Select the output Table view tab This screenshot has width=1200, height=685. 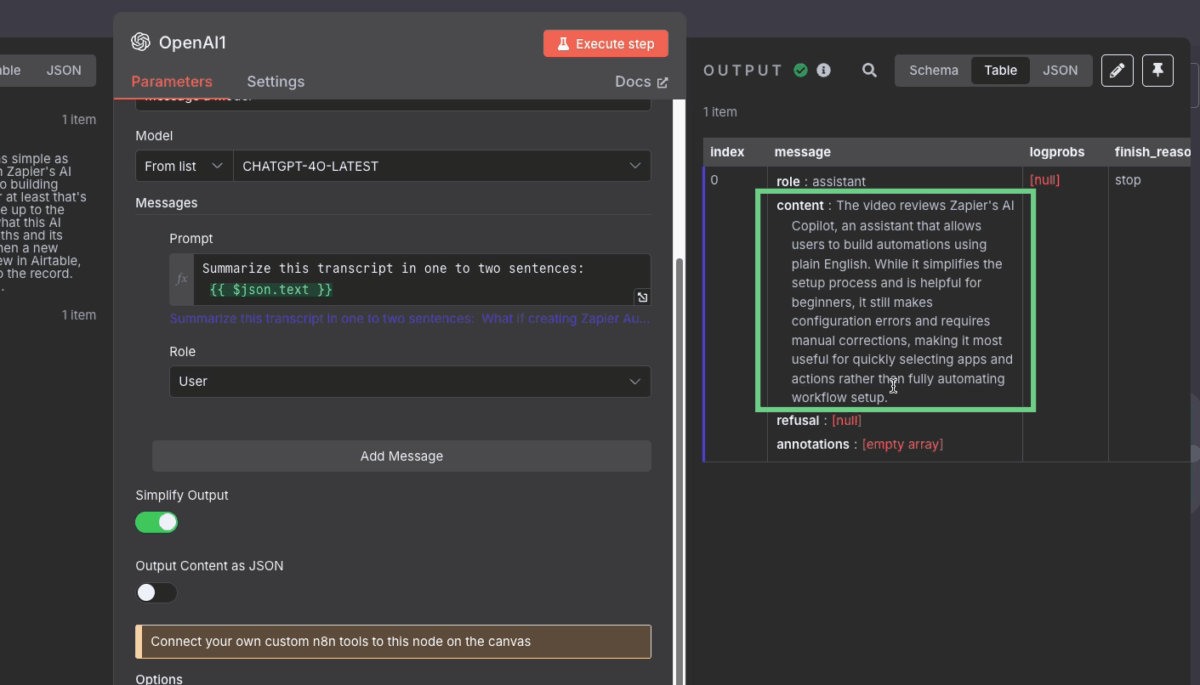[1000, 70]
